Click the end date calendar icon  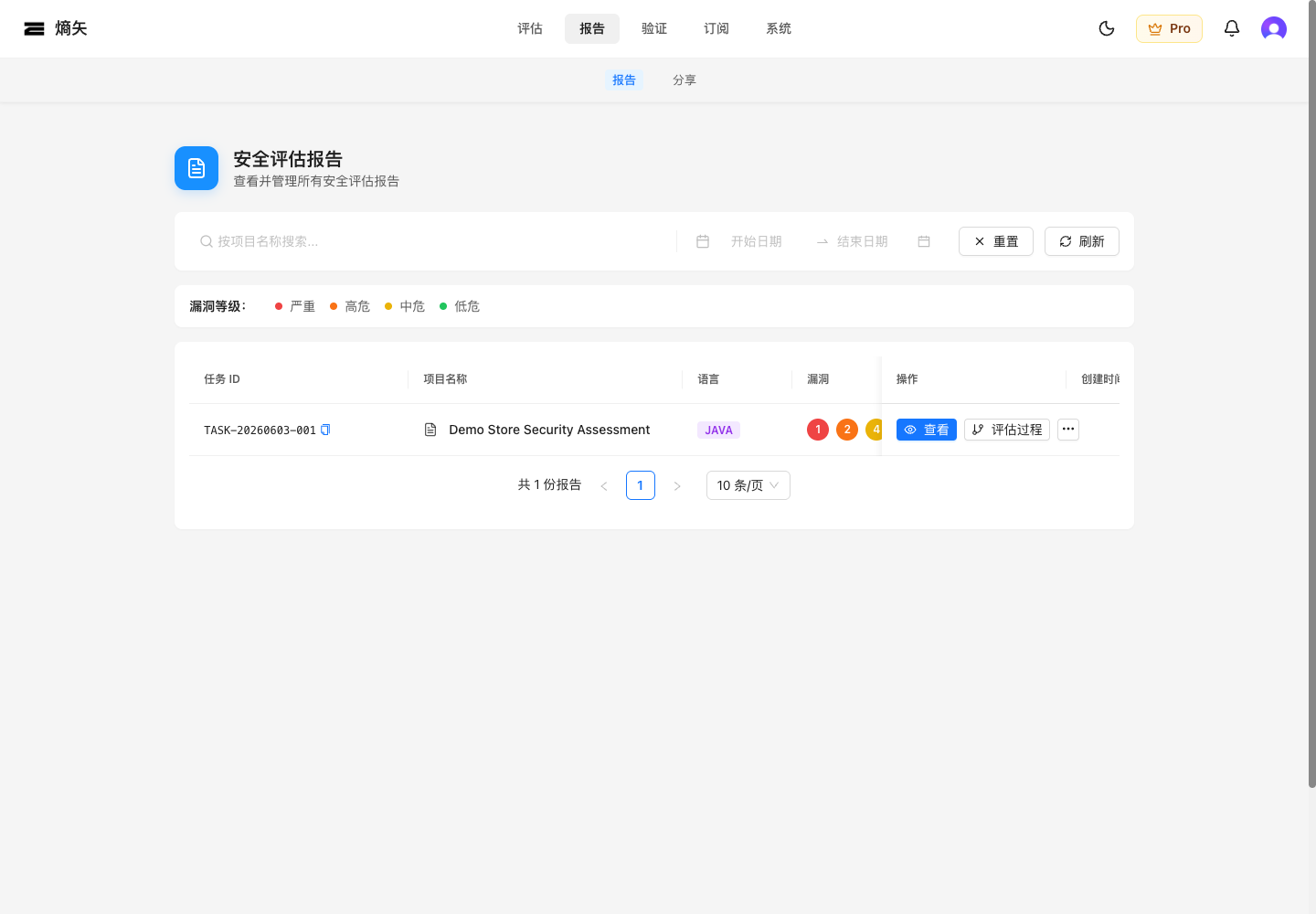point(924,241)
